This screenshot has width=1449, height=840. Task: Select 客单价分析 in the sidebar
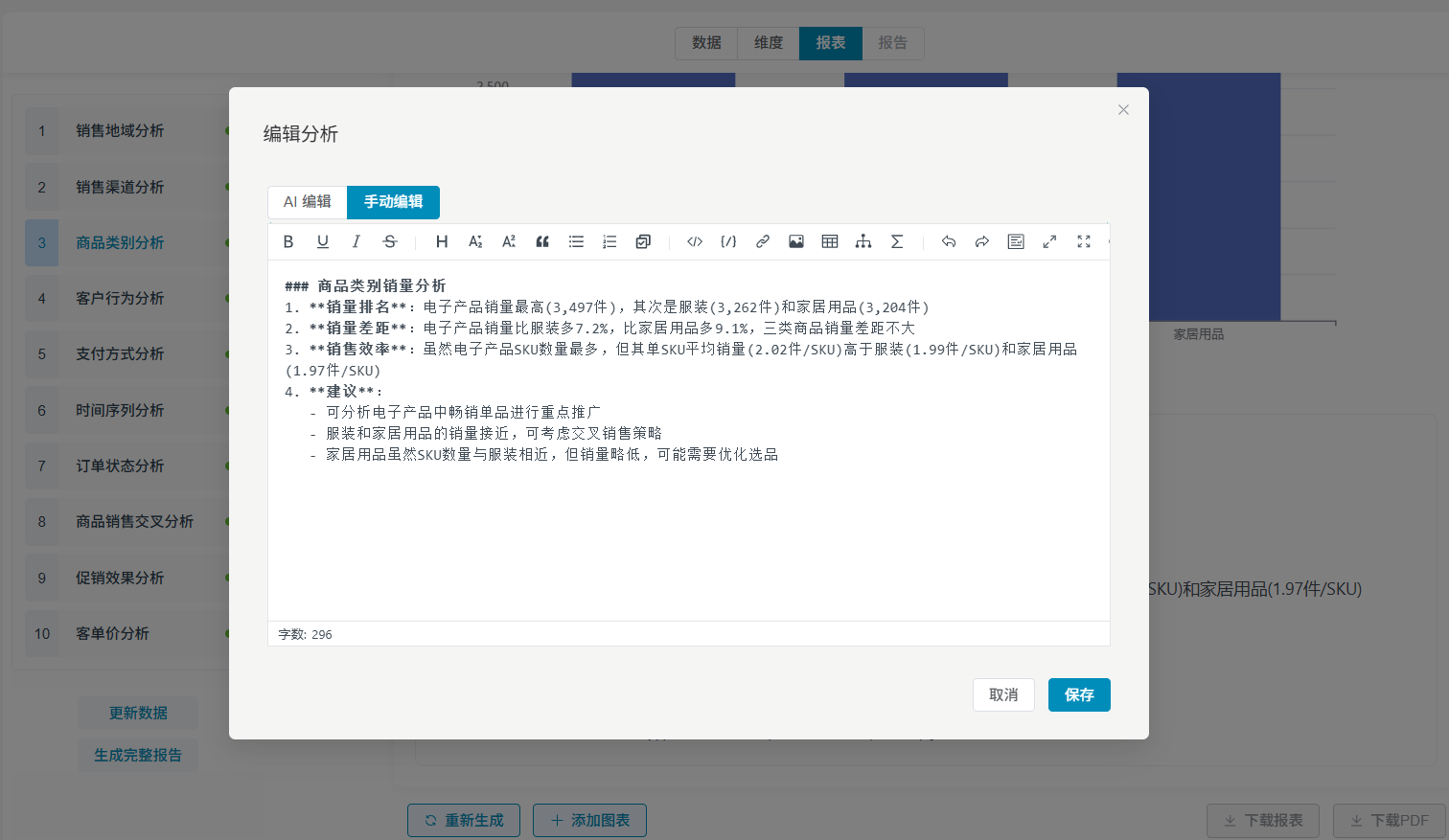126,633
